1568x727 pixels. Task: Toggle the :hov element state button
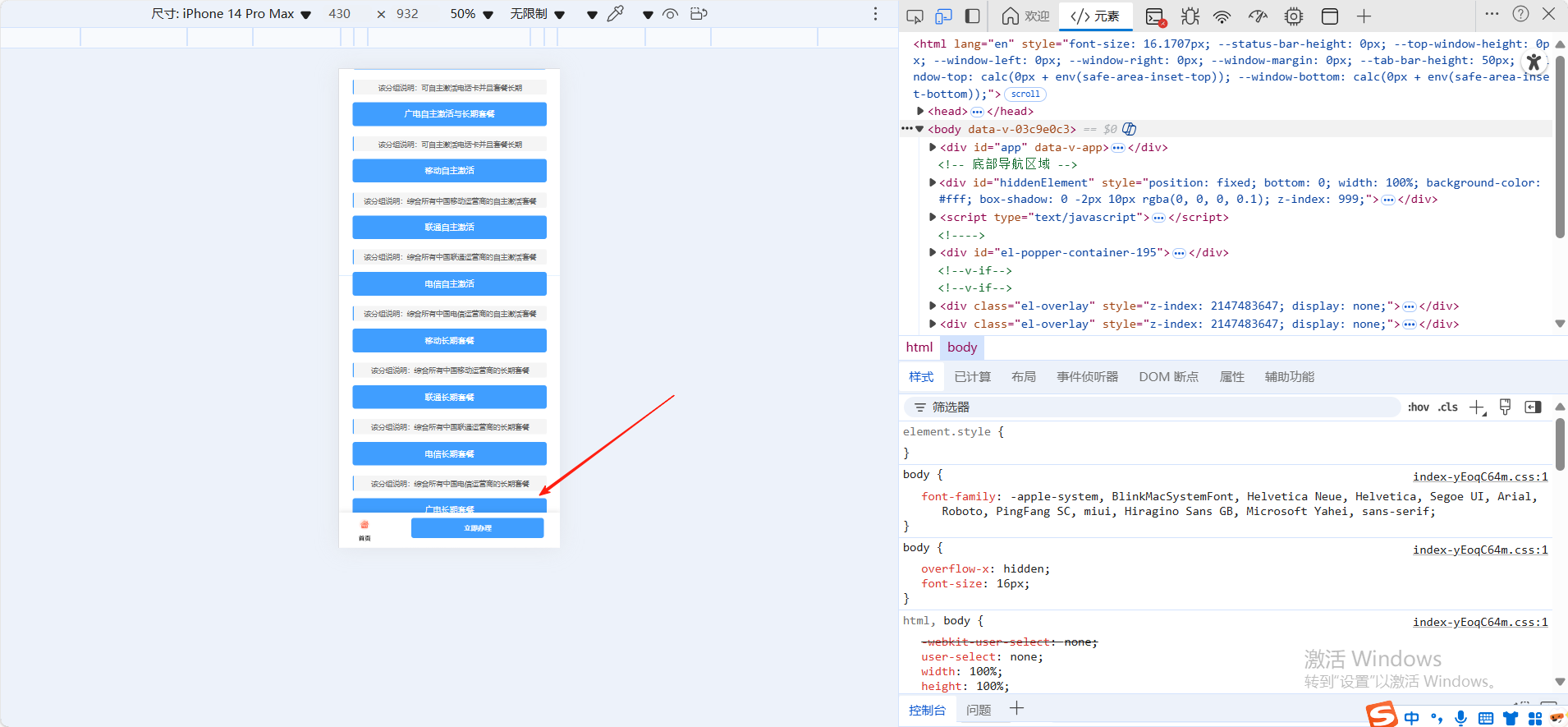click(x=1419, y=407)
